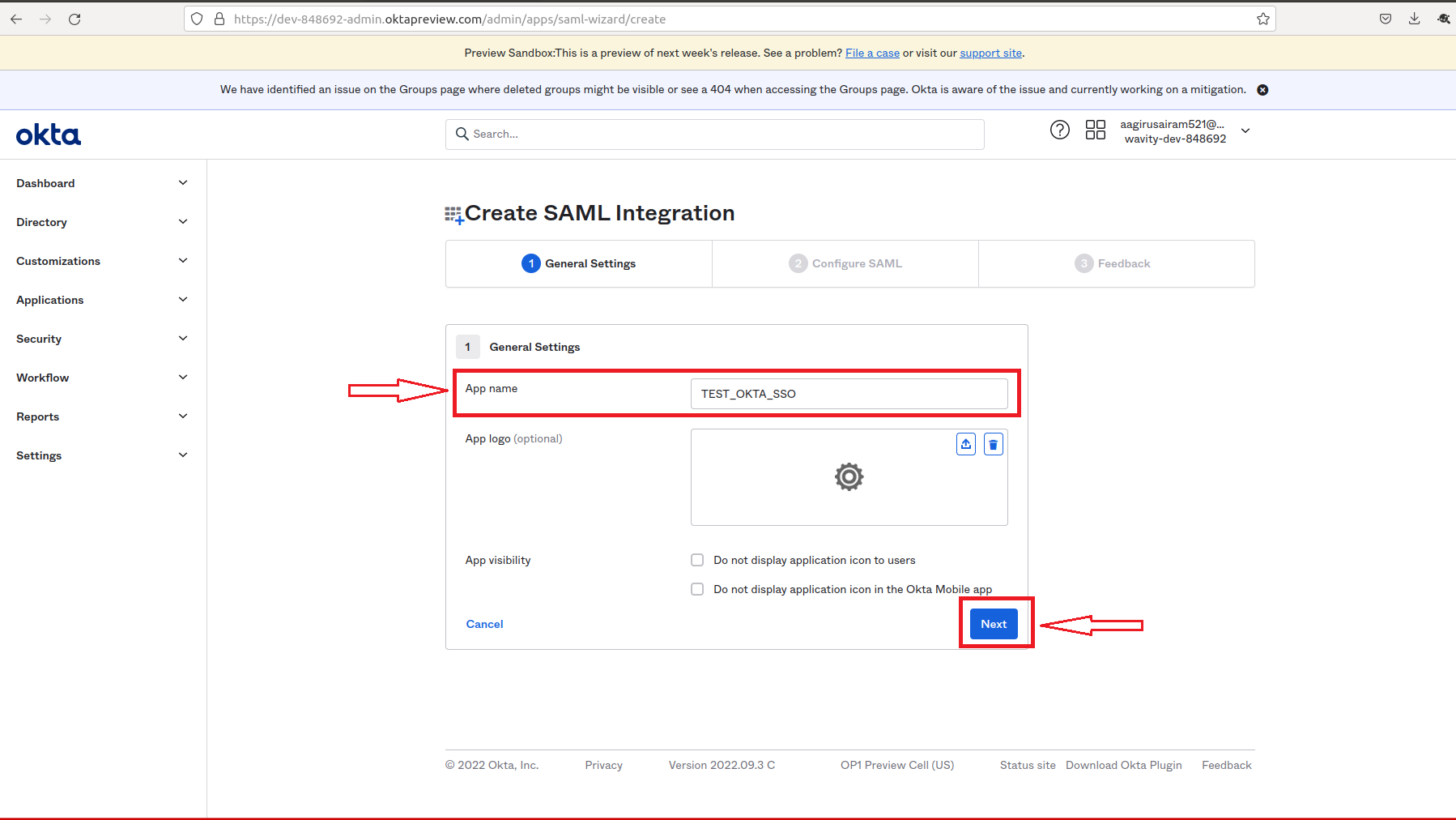
Task: Check Do not display application icon to users
Action: point(697,560)
